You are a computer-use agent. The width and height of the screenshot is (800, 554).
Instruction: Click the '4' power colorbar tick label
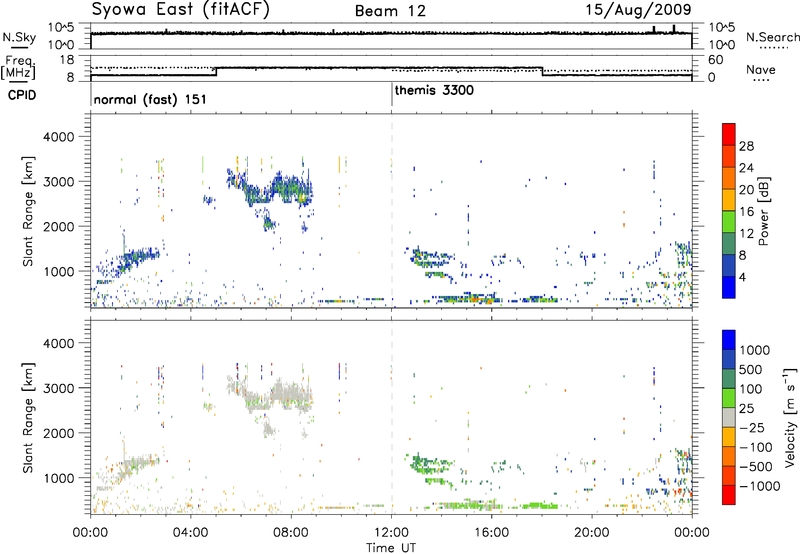click(743, 277)
